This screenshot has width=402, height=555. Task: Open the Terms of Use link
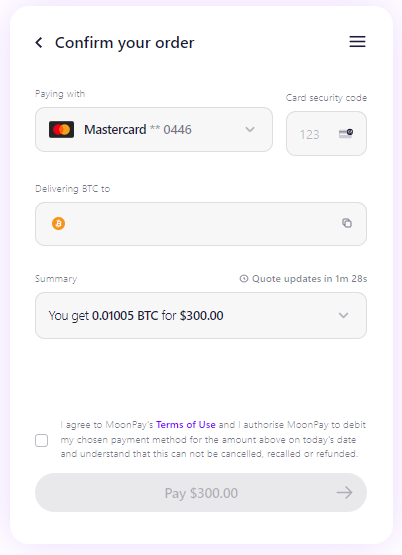186,425
